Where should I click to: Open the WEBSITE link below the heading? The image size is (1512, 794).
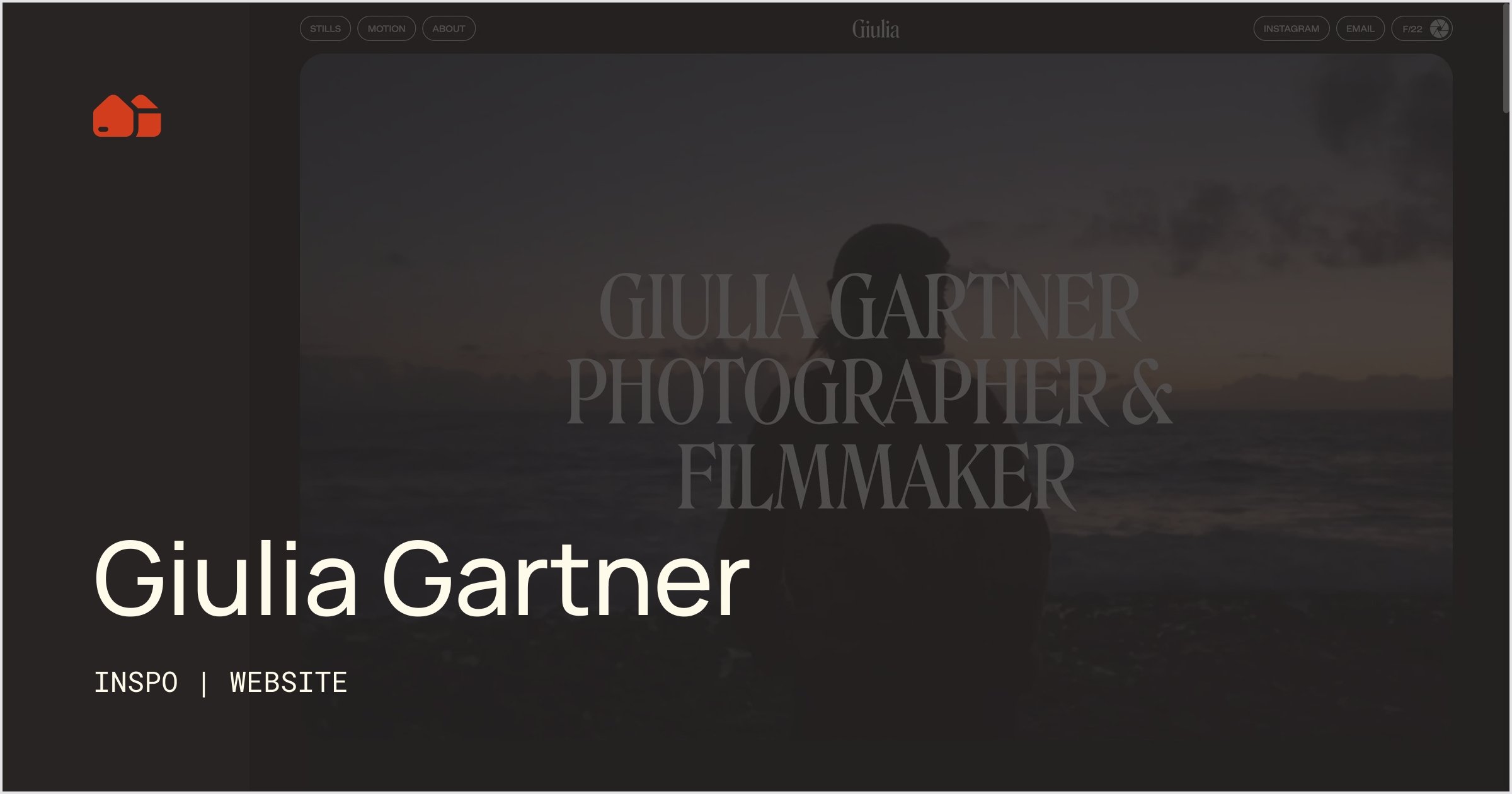coord(288,682)
